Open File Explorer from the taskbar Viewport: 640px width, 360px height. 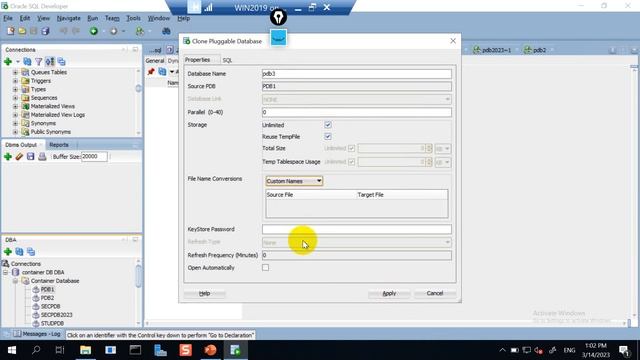click(85, 350)
